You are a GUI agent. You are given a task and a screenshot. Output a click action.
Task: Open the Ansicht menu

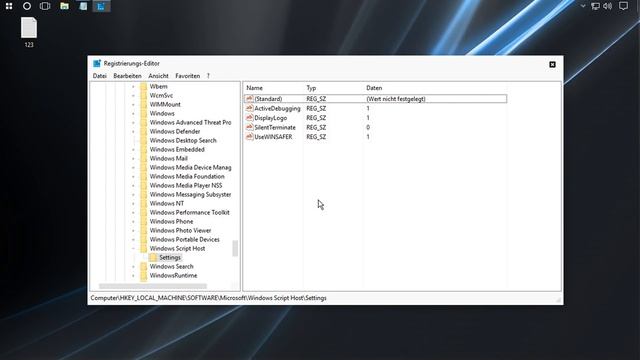pyautogui.click(x=158, y=76)
